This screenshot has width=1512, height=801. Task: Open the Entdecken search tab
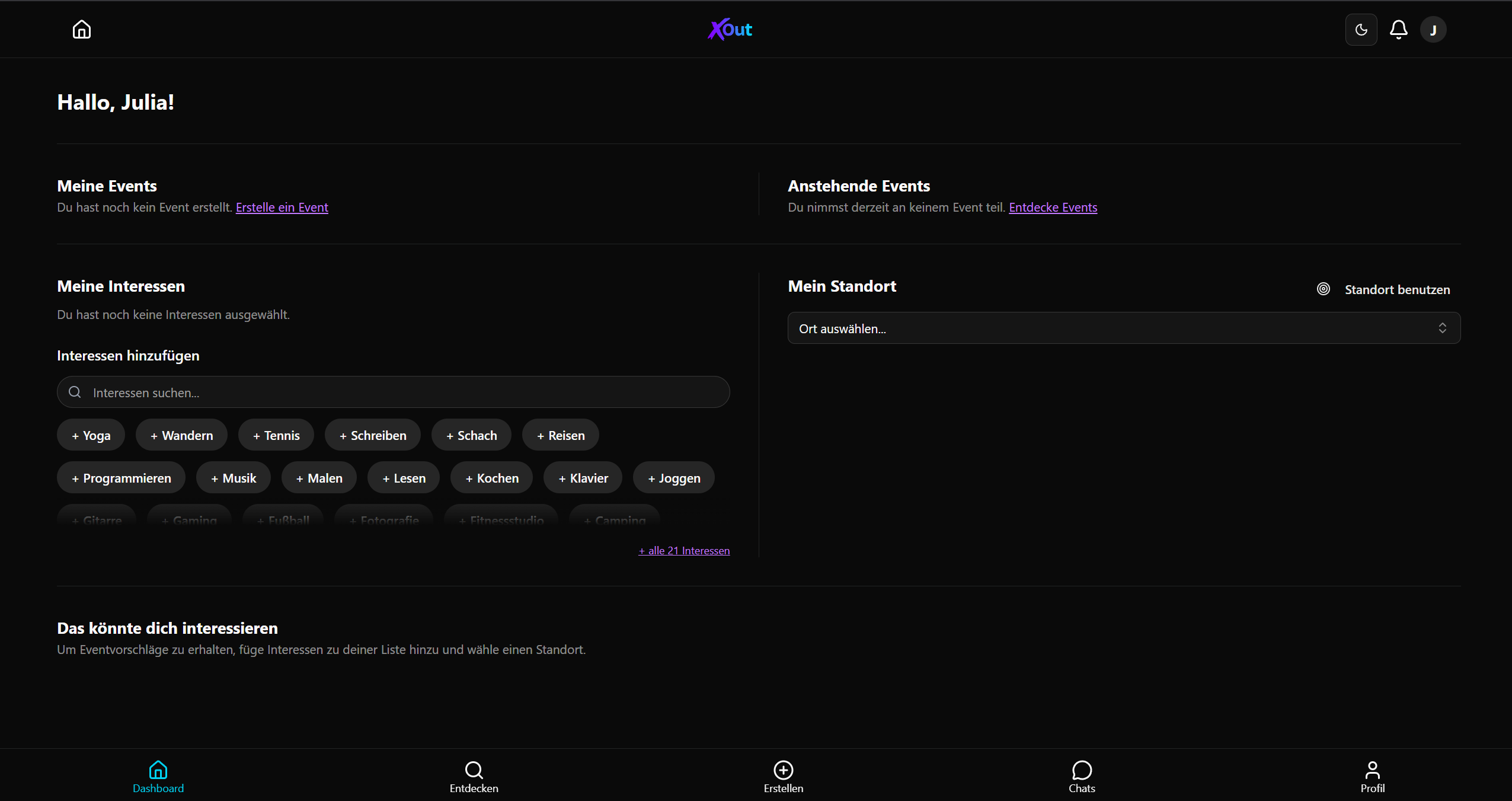click(x=474, y=776)
